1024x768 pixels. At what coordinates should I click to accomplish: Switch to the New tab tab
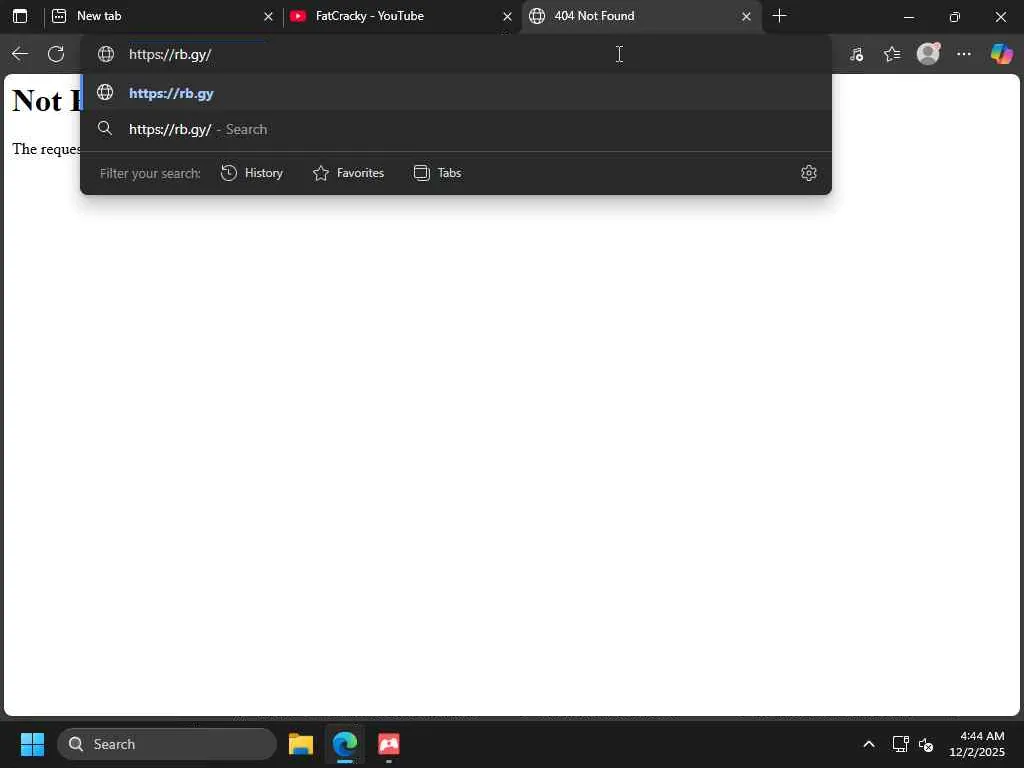point(163,16)
